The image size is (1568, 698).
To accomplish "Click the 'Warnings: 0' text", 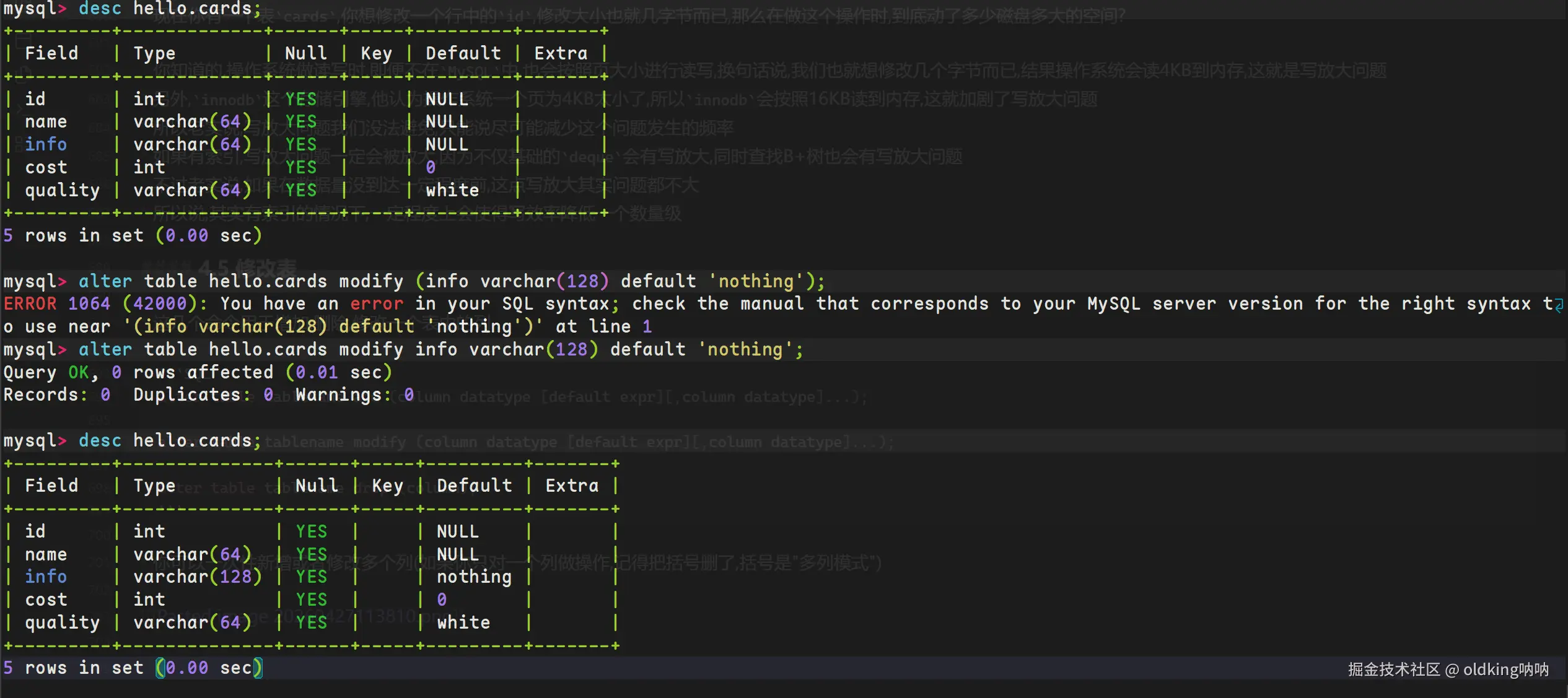I will (354, 395).
